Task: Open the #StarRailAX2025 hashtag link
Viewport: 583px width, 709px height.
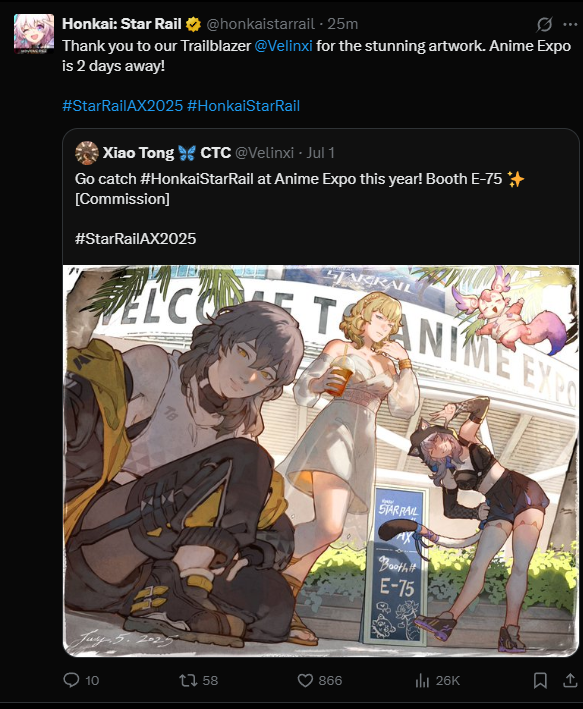Action: pos(123,106)
